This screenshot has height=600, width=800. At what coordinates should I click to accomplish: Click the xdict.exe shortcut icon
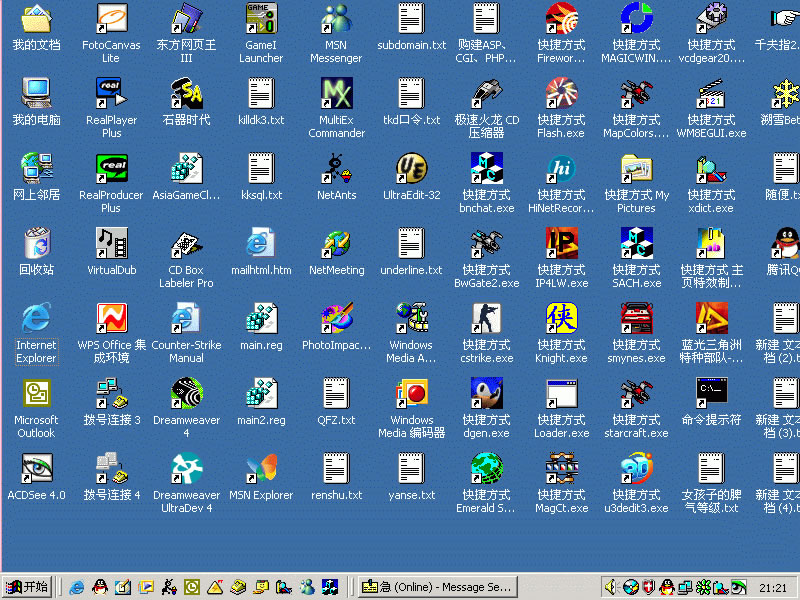point(711,168)
